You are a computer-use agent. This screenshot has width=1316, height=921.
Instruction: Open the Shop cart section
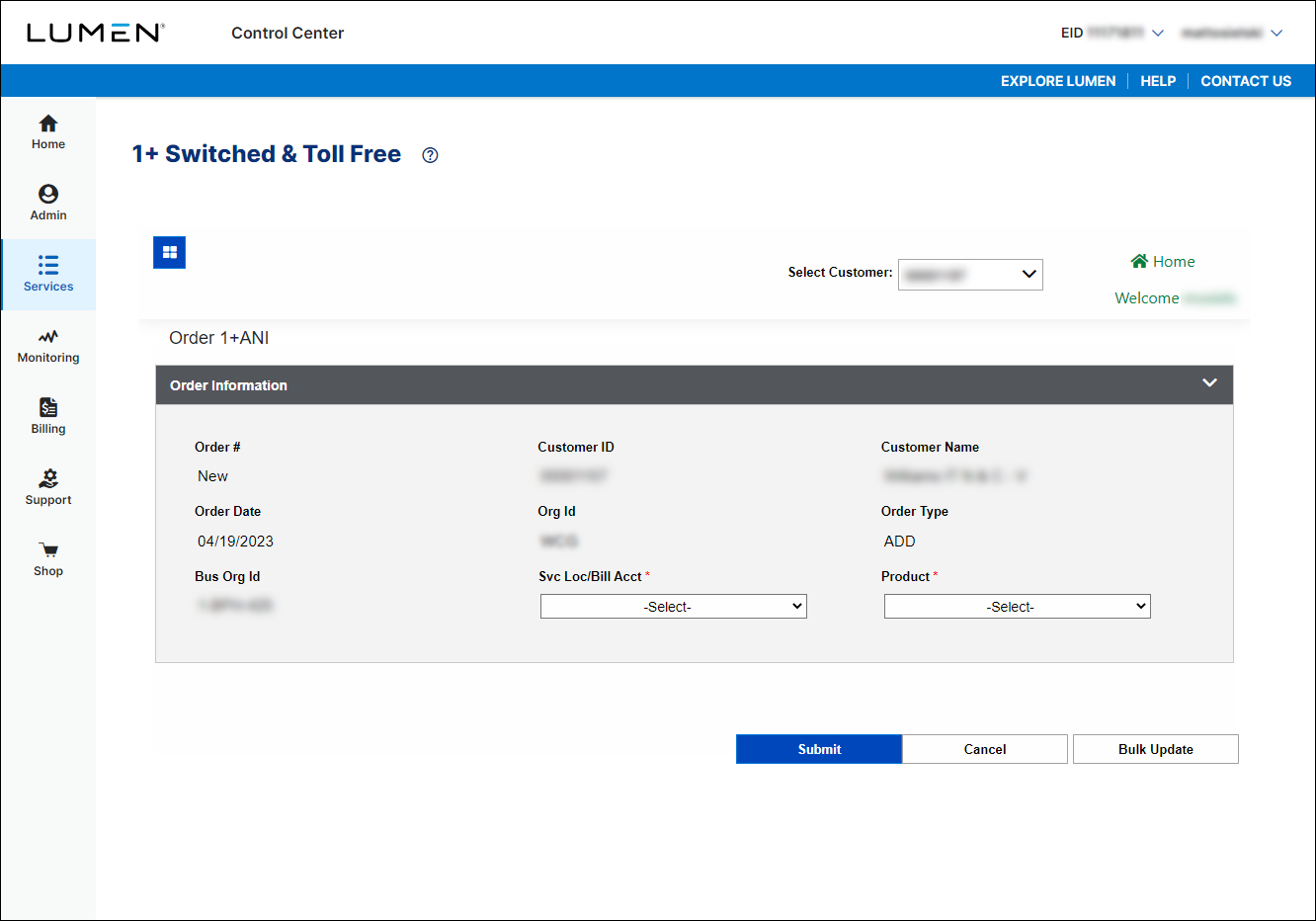48,559
